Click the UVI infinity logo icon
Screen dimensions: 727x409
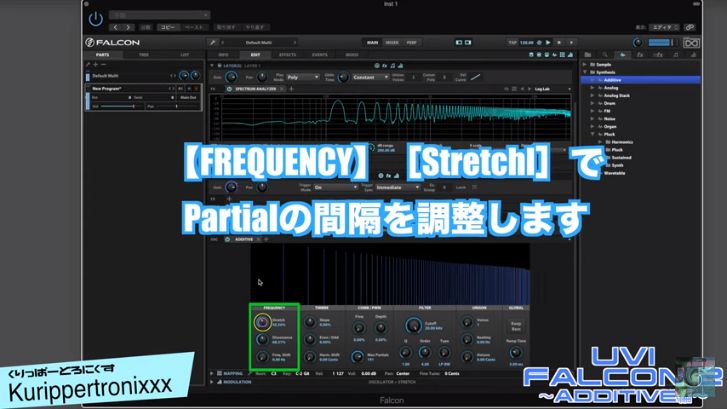(x=691, y=43)
